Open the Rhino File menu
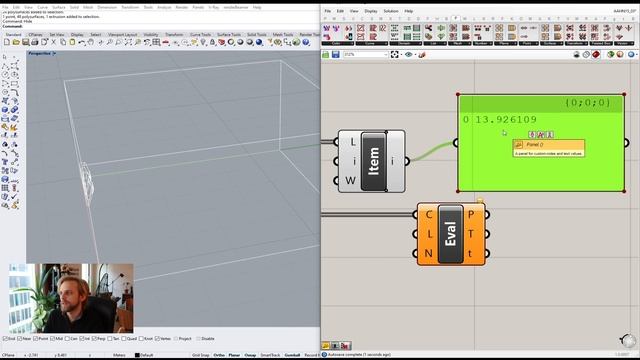The width and height of the screenshot is (640, 360). tap(5, 7)
